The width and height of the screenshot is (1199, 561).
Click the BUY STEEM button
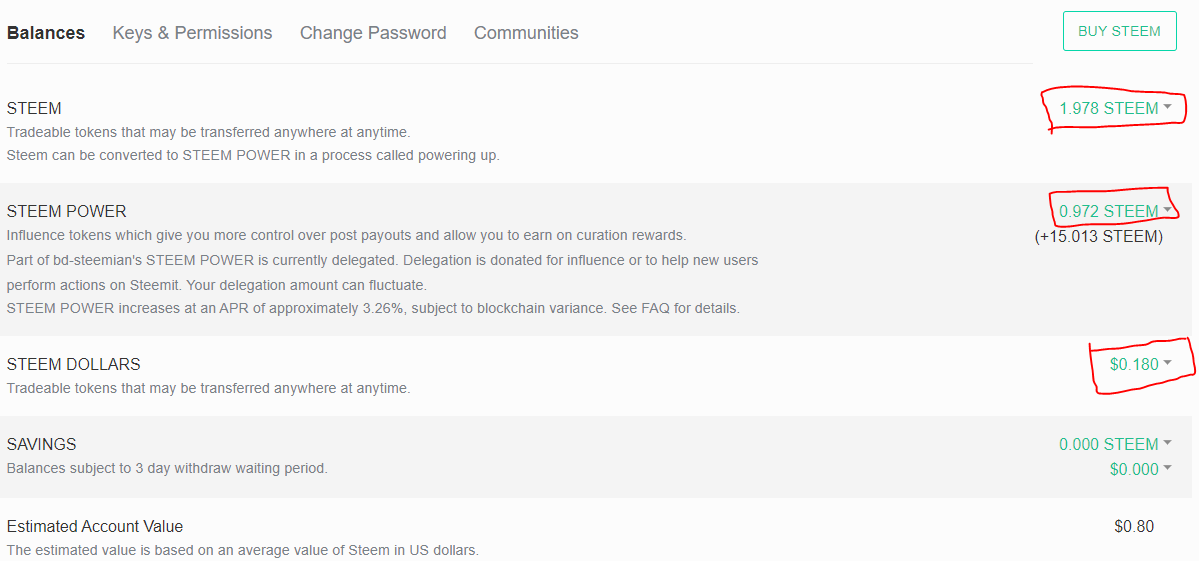(1119, 31)
